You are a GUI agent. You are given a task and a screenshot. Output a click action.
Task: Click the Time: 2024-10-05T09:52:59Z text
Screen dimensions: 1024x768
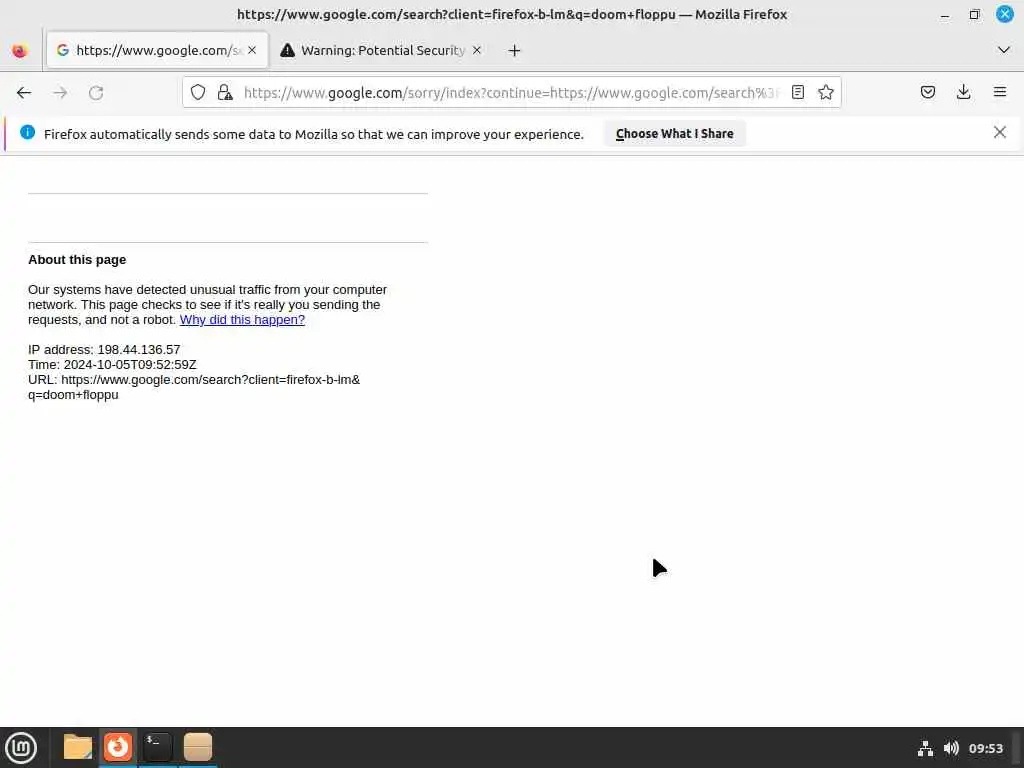coord(112,365)
